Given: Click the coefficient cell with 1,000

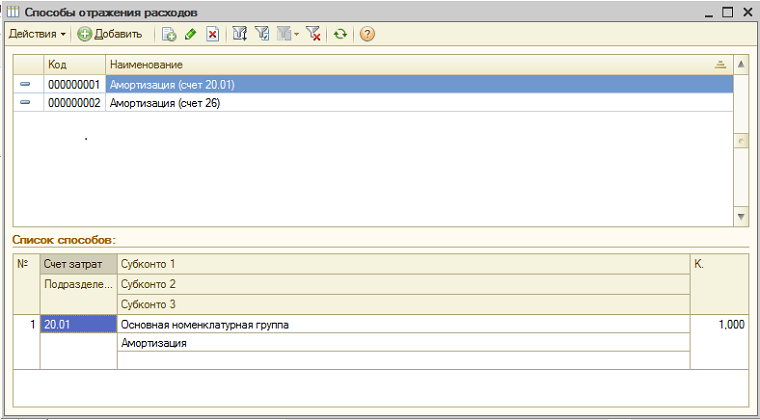Looking at the screenshot, I should coord(720,325).
